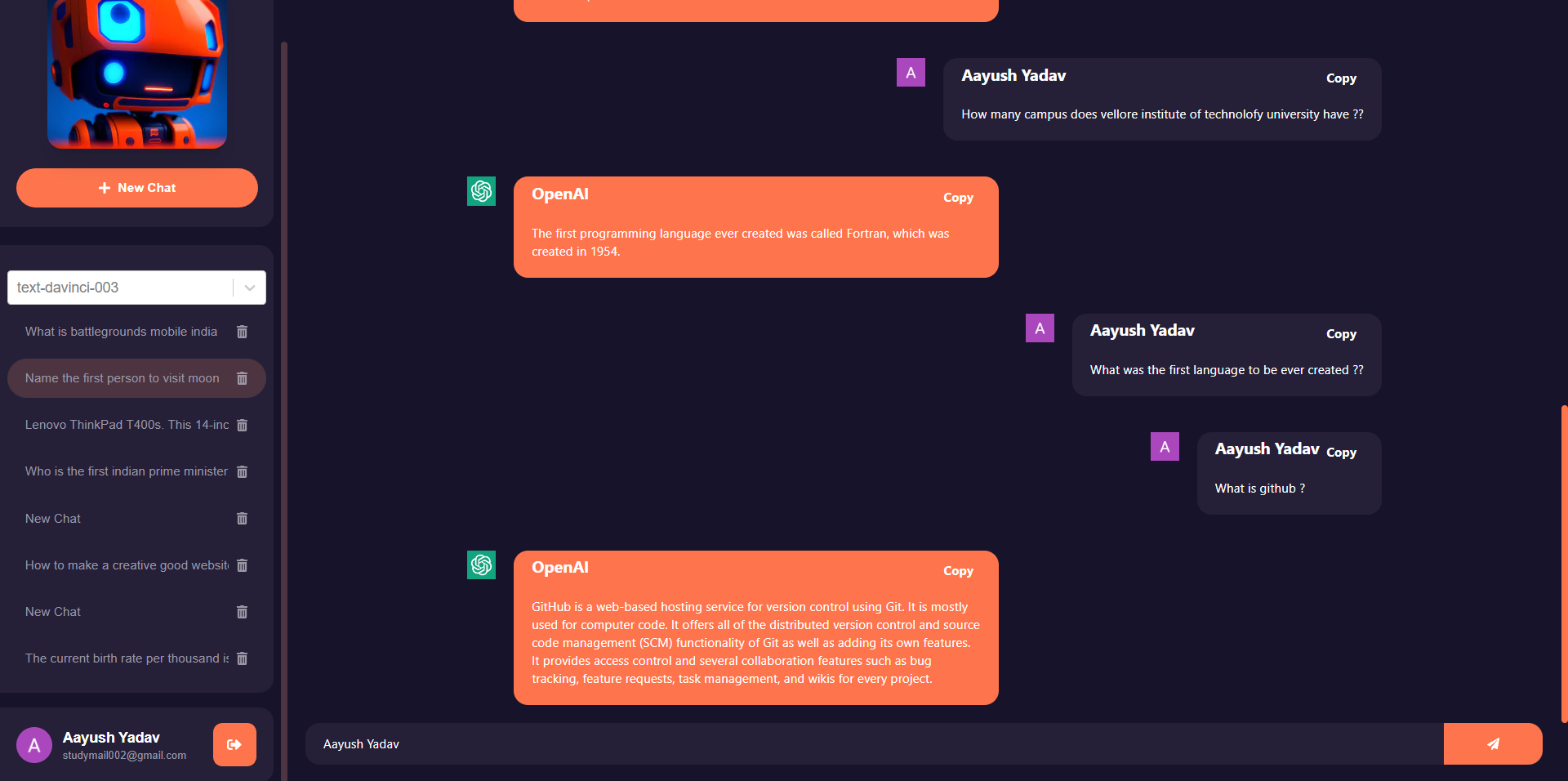Select the 'Name the first person to visit moon' chat
This screenshot has height=781, width=1568.
click(x=122, y=378)
